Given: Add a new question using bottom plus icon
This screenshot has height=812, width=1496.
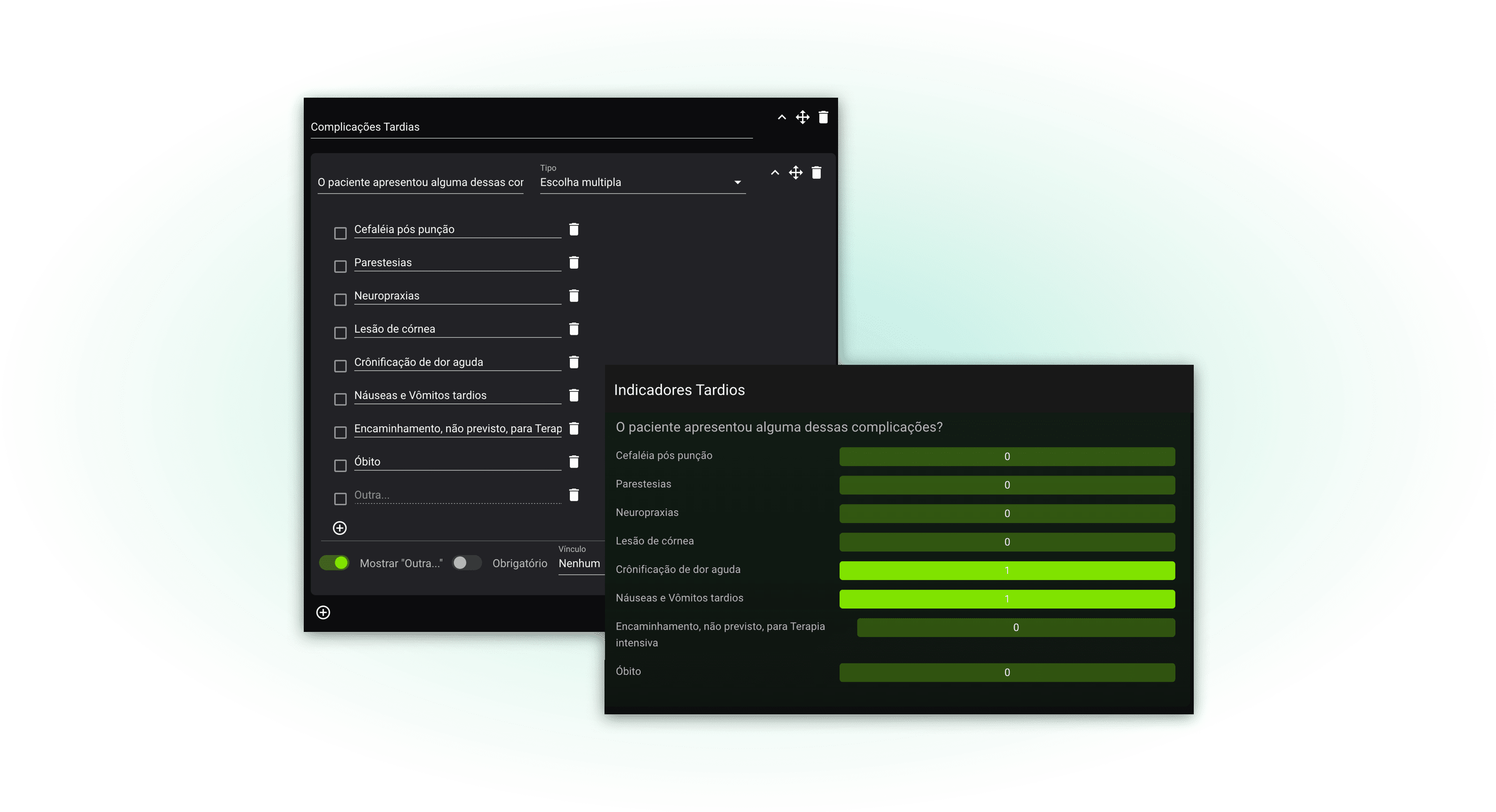Looking at the screenshot, I should coord(324,612).
